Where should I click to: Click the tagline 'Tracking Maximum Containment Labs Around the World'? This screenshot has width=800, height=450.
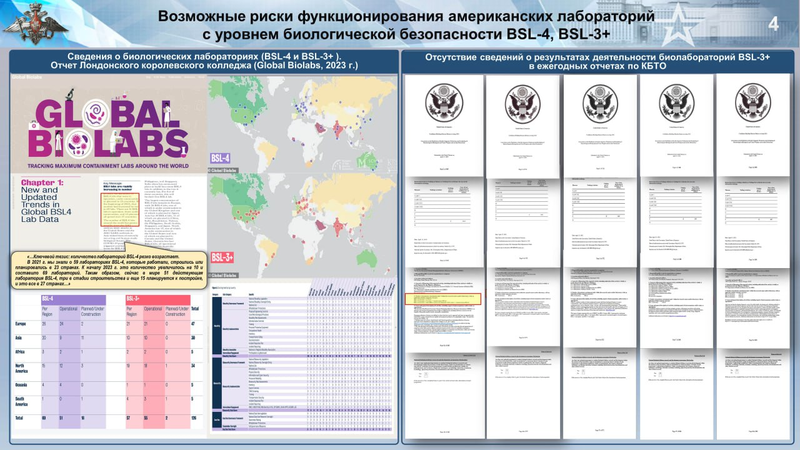tap(108, 166)
